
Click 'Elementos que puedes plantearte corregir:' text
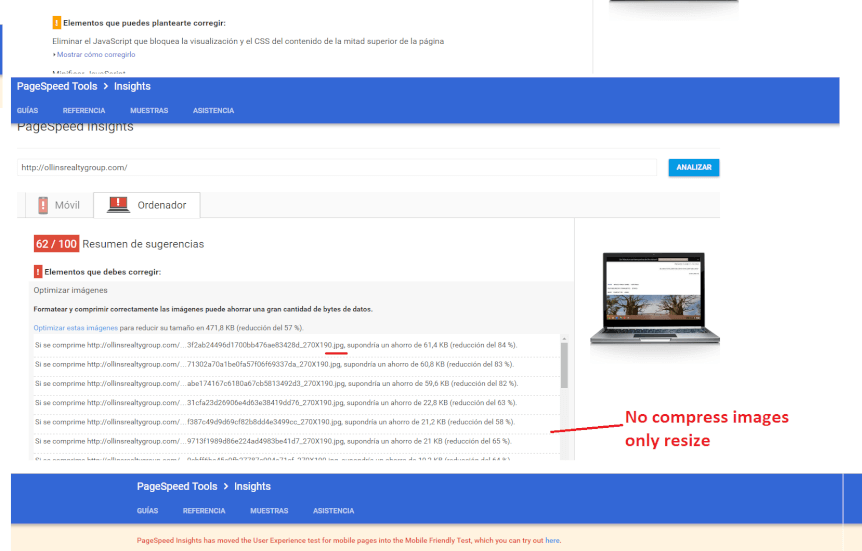click(144, 23)
